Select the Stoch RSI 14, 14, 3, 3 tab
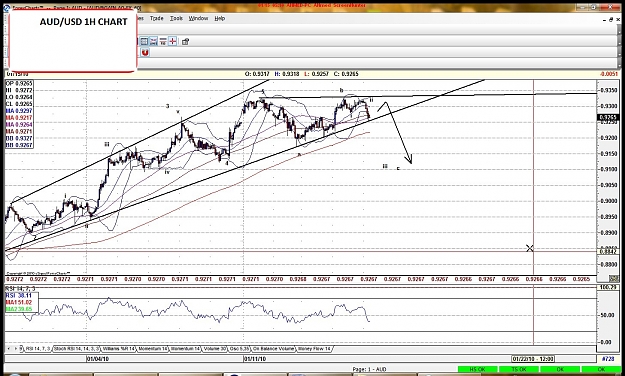 click(77, 348)
